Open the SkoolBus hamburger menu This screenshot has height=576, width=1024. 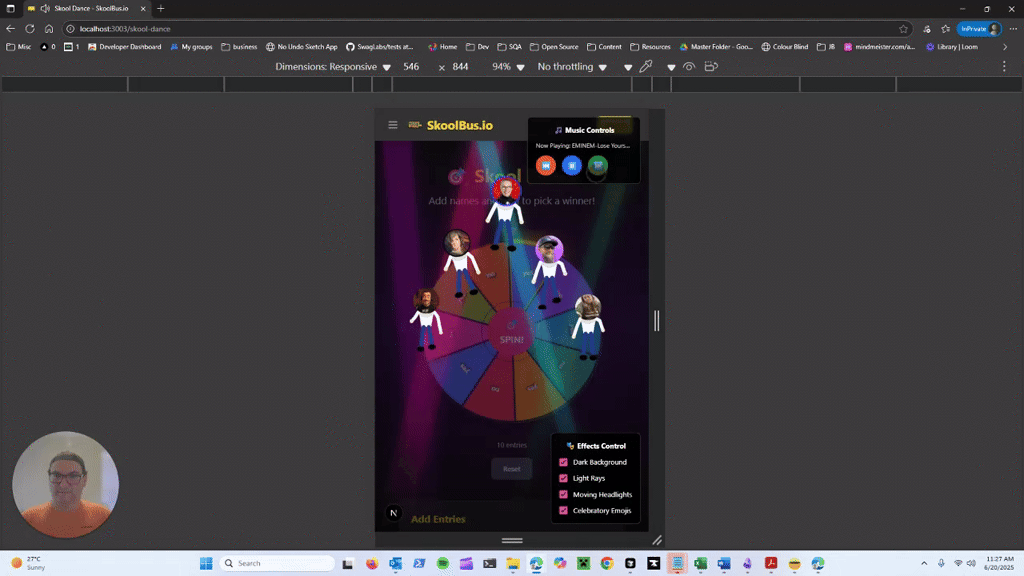point(392,125)
